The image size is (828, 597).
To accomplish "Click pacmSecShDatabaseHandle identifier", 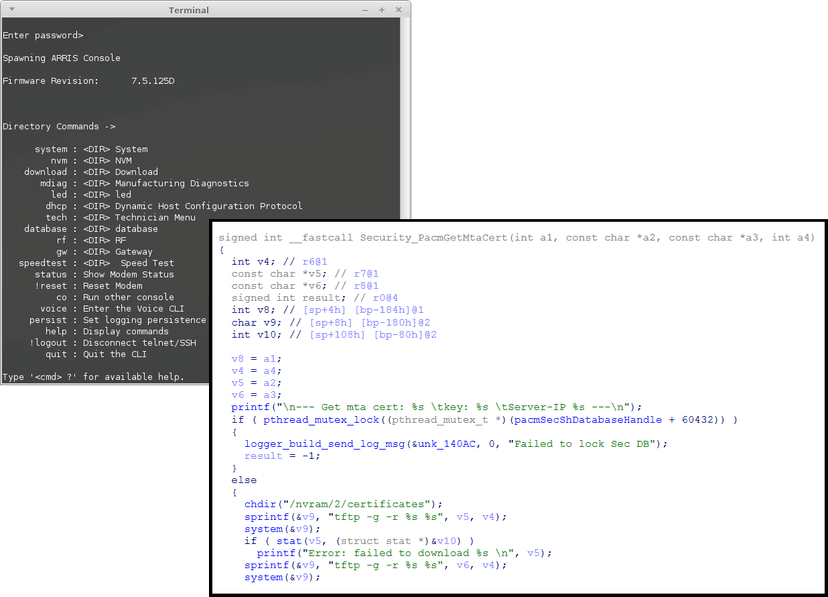I will (588, 420).
